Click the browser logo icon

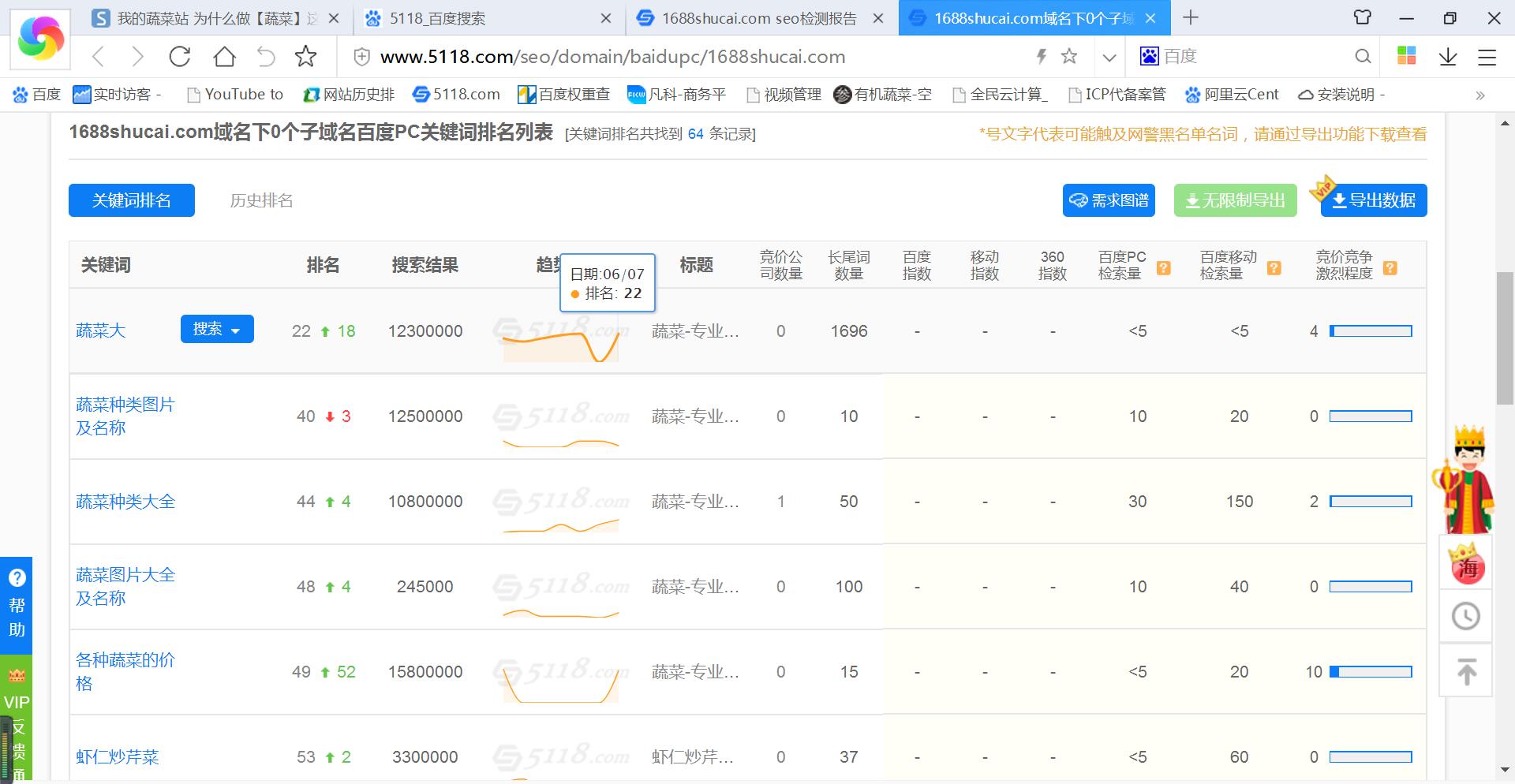pyautogui.click(x=41, y=37)
